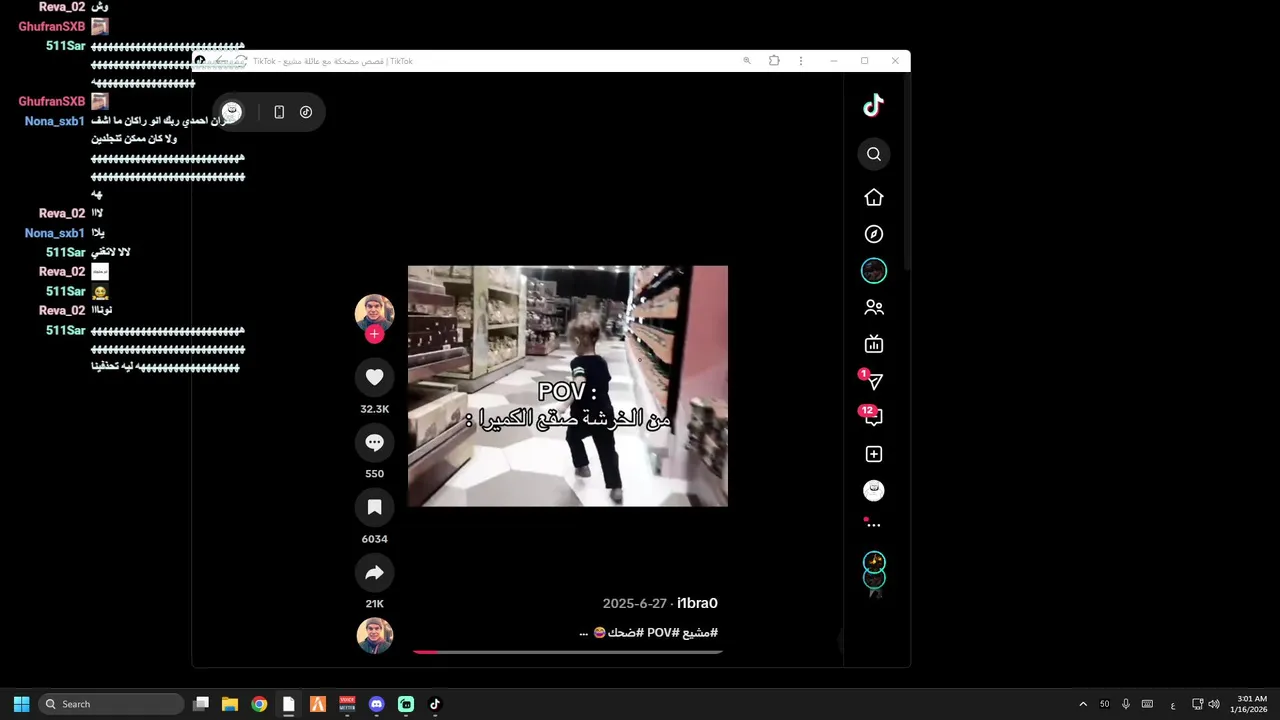1280x720 pixels.
Task: Open the creator's avatar above the like button
Action: (x=375, y=313)
